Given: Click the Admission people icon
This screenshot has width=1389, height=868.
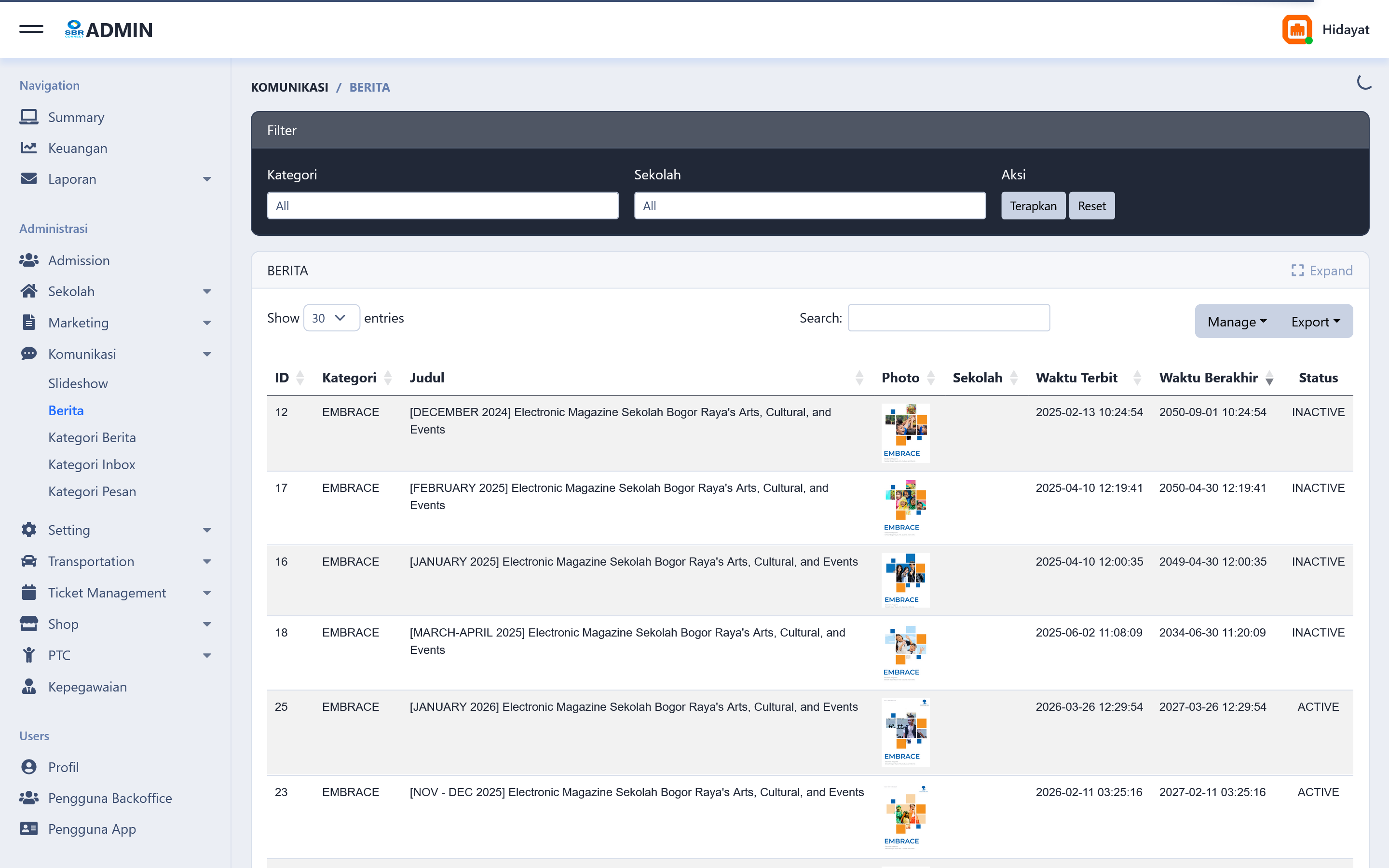Looking at the screenshot, I should coord(29,260).
